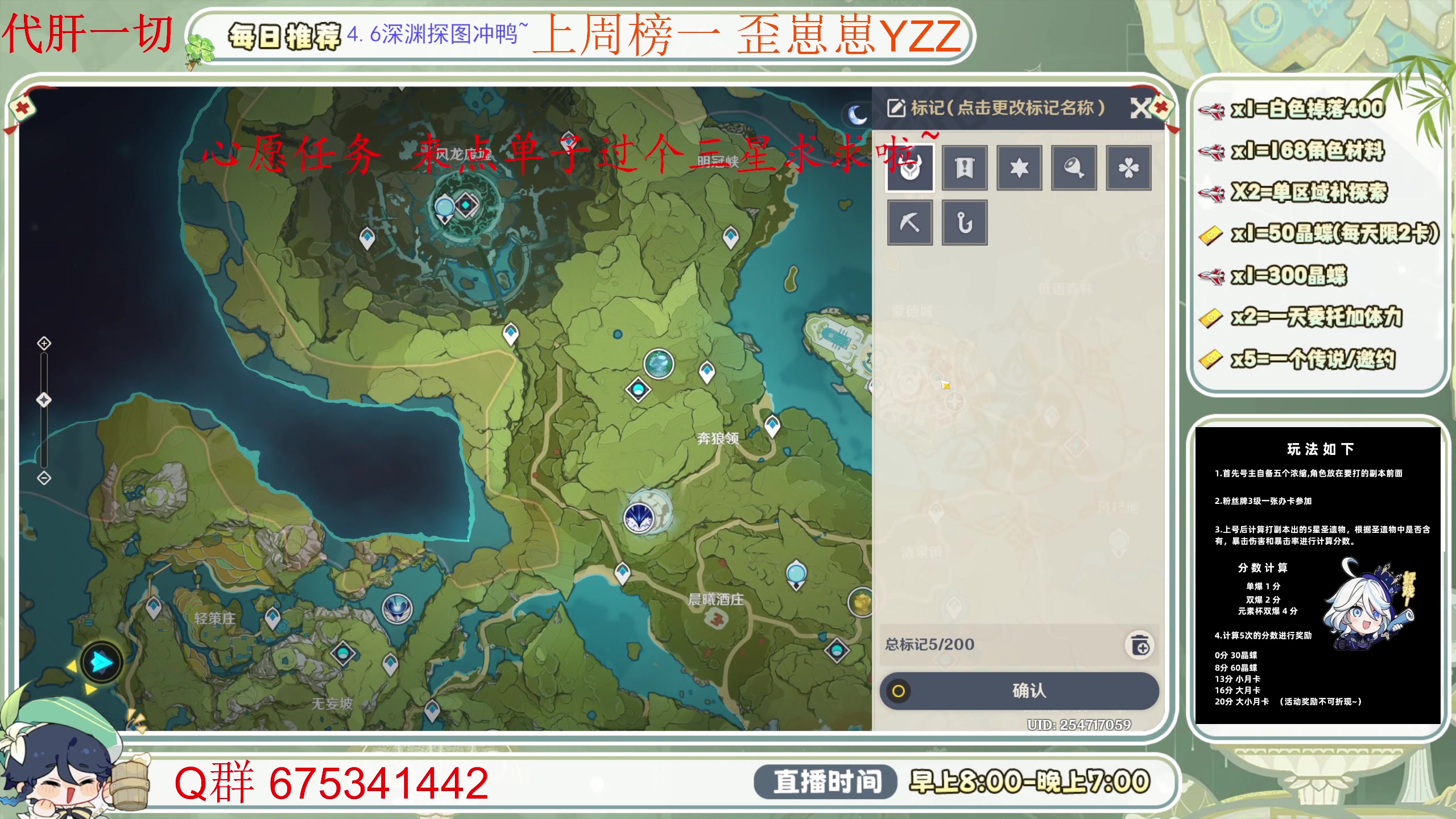Select Statue of Seven in Stormterror's Lair
The image size is (1456, 819).
pos(444,208)
